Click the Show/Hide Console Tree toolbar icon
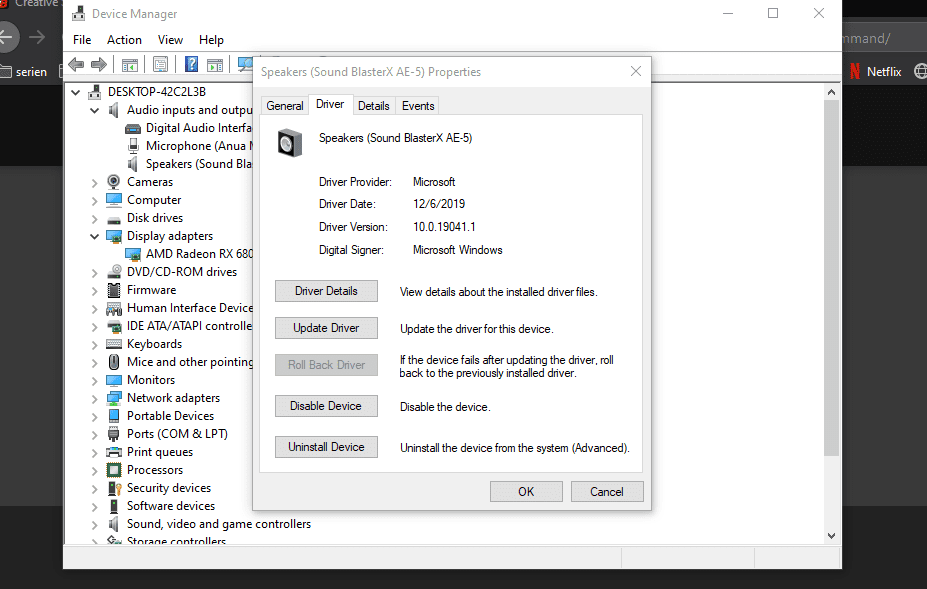 [129, 64]
